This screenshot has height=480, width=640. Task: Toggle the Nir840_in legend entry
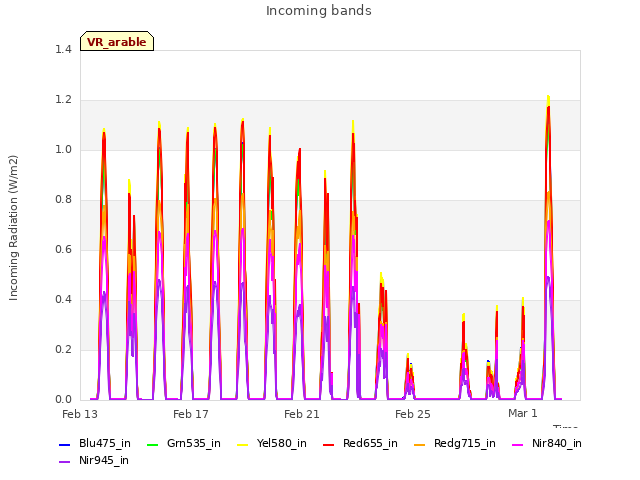point(547,443)
